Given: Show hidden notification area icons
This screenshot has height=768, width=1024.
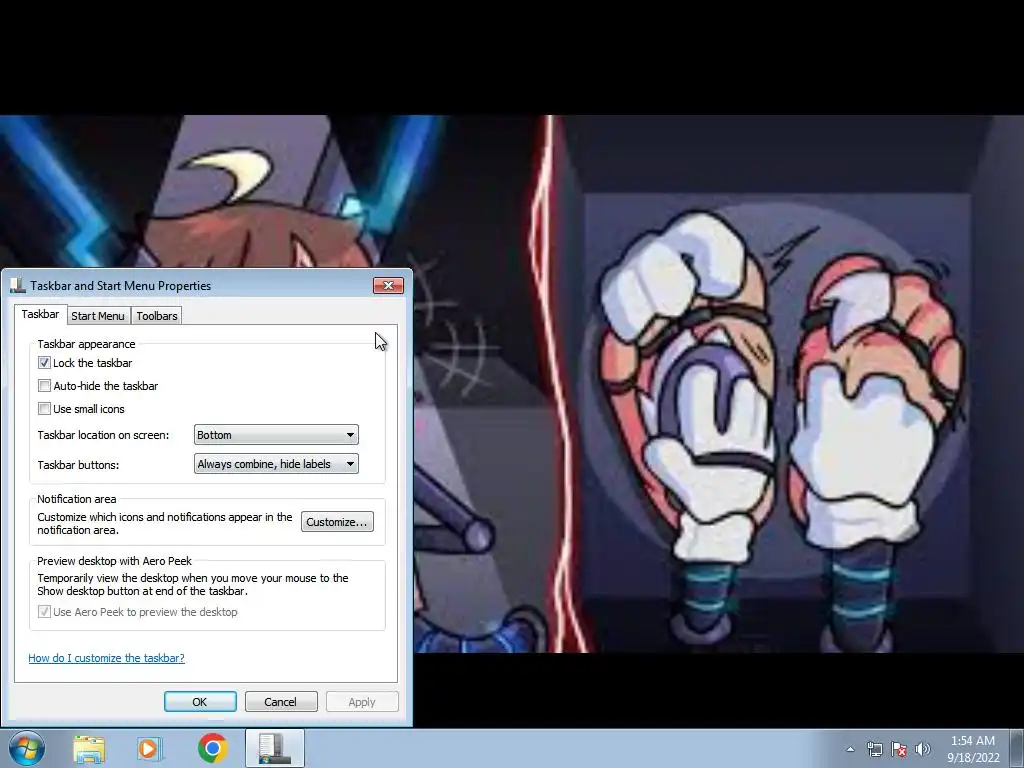Looking at the screenshot, I should coord(850,749).
